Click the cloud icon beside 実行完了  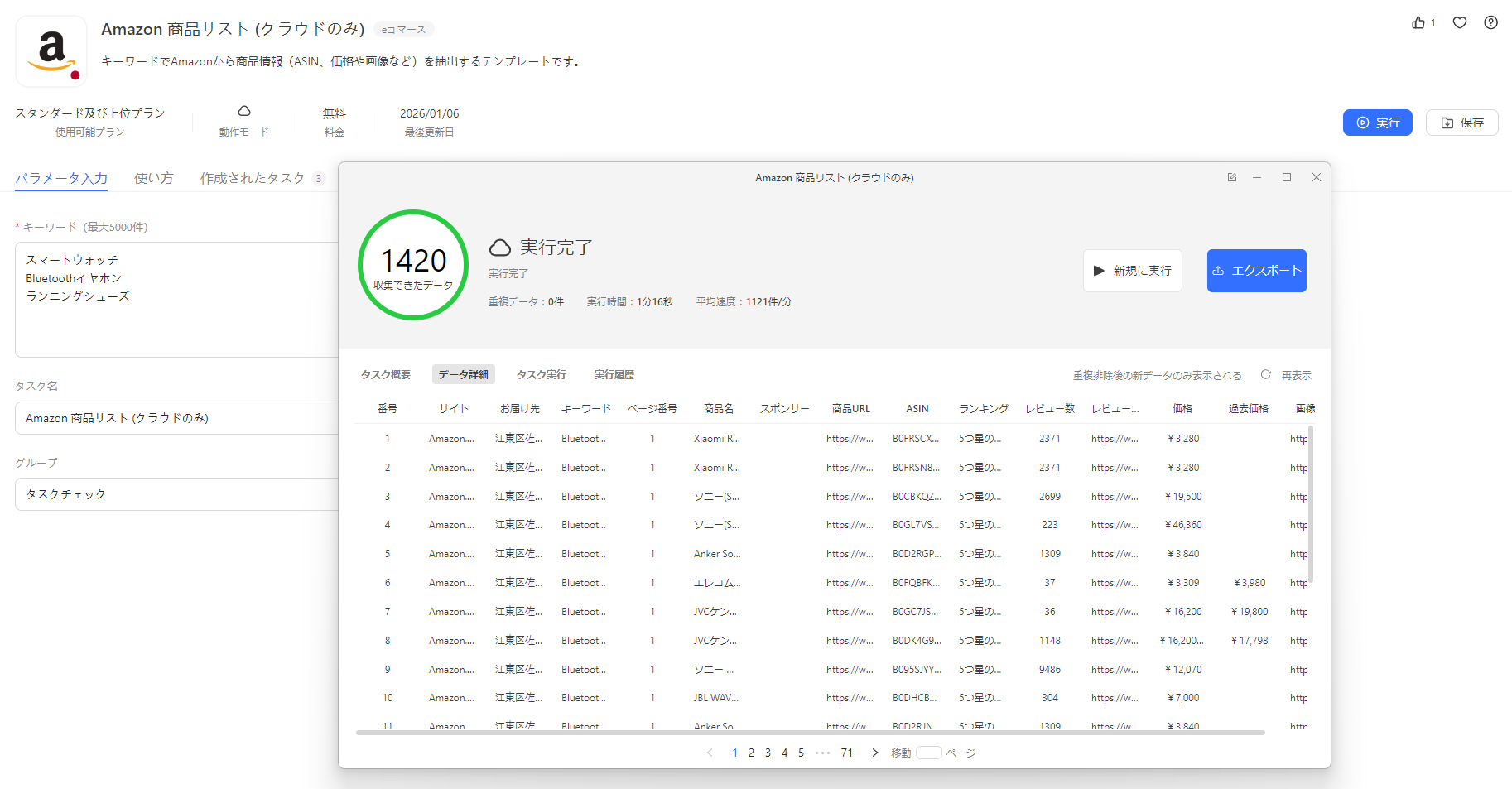500,248
